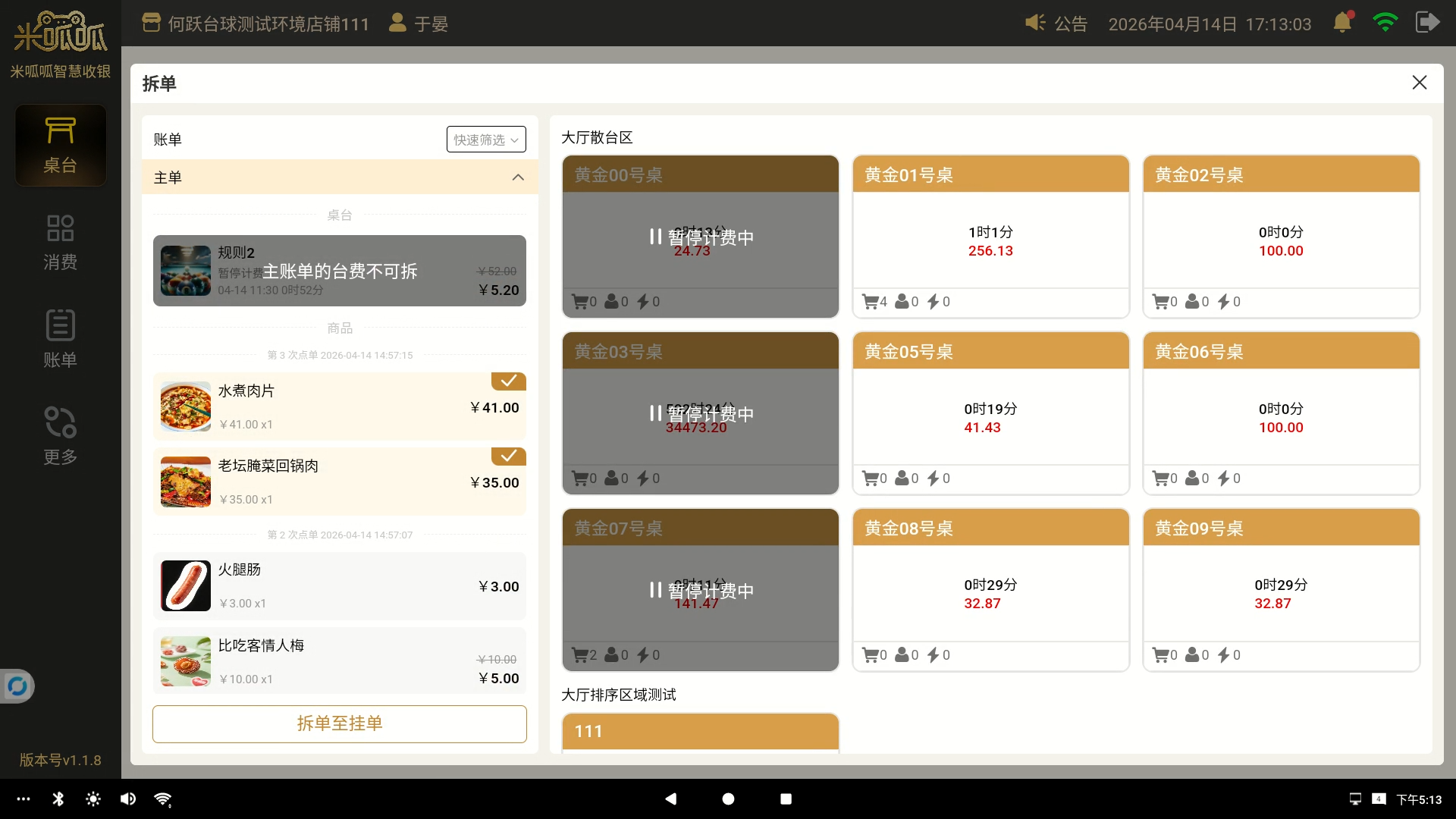Uncheck the 水煮肉片 item checkbox
The height and width of the screenshot is (819, 1456).
coord(508,381)
